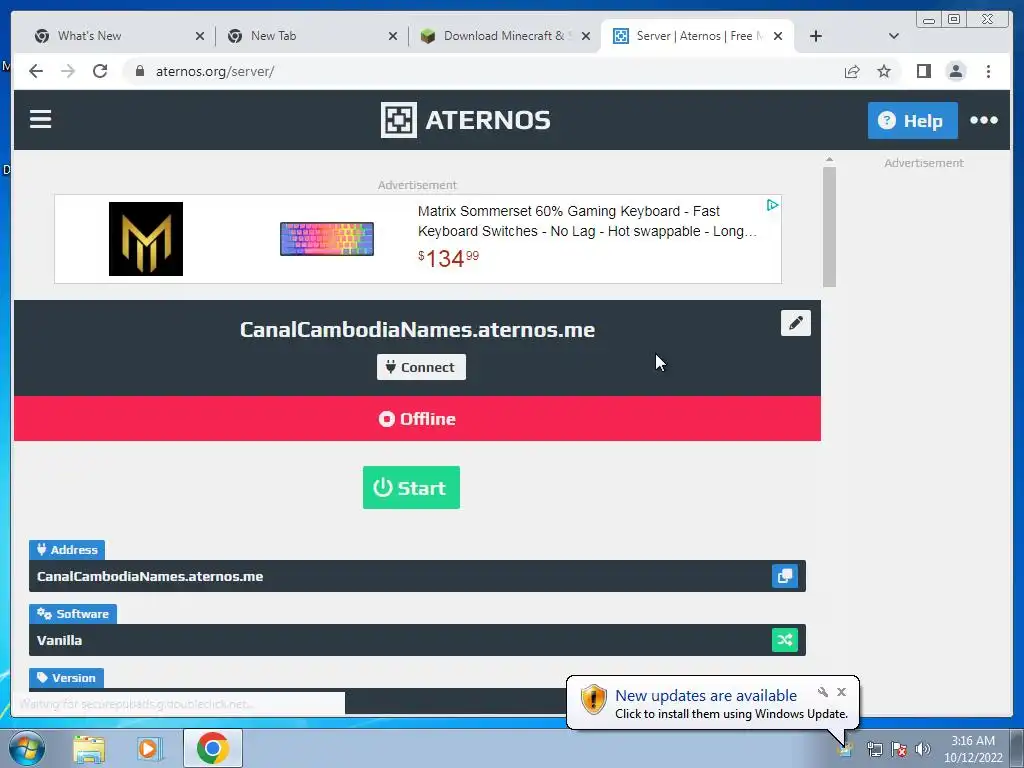Bookmark this page with star
This screenshot has width=1024, height=768.
[884, 71]
